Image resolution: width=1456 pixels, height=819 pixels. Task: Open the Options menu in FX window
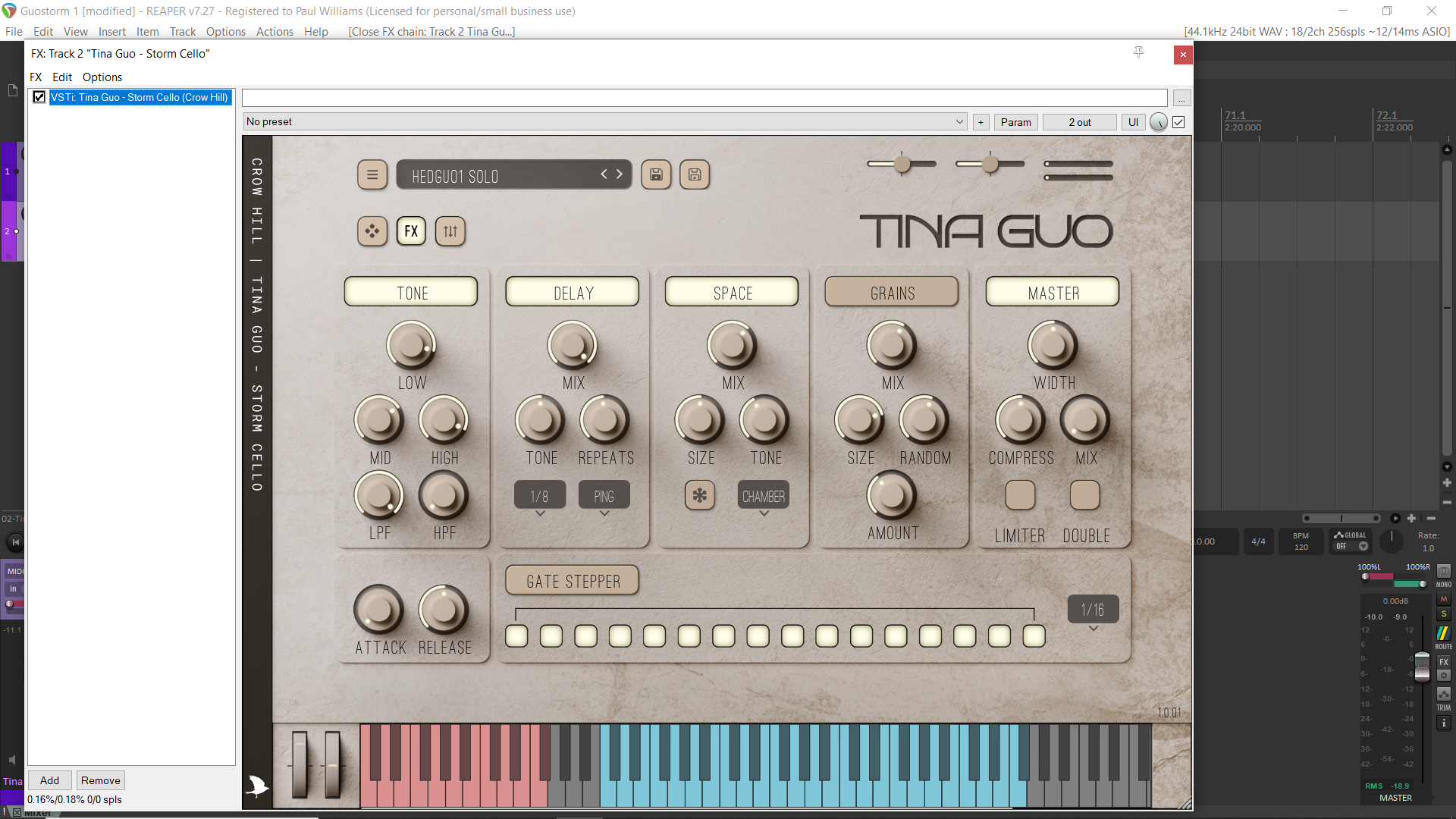(102, 77)
